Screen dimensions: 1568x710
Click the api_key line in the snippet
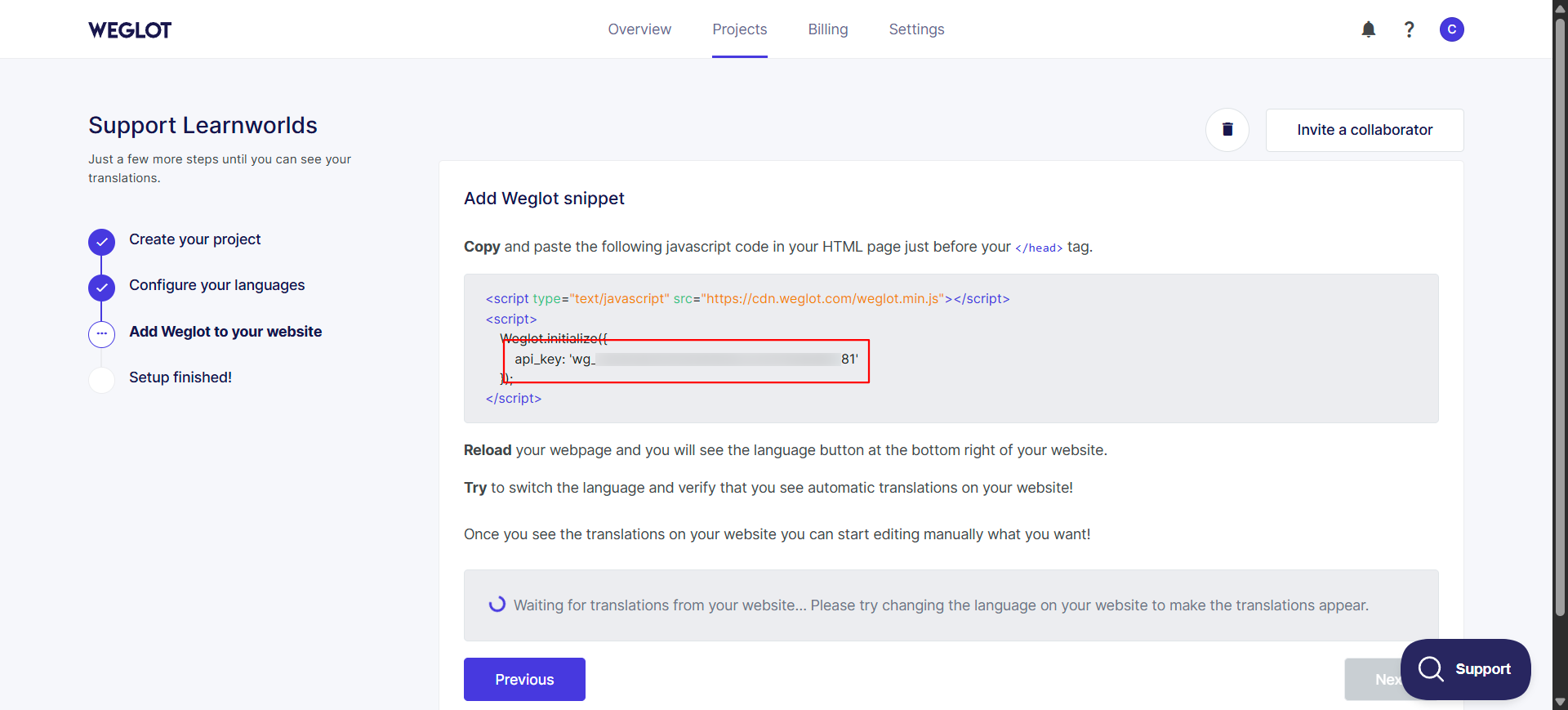(686, 359)
